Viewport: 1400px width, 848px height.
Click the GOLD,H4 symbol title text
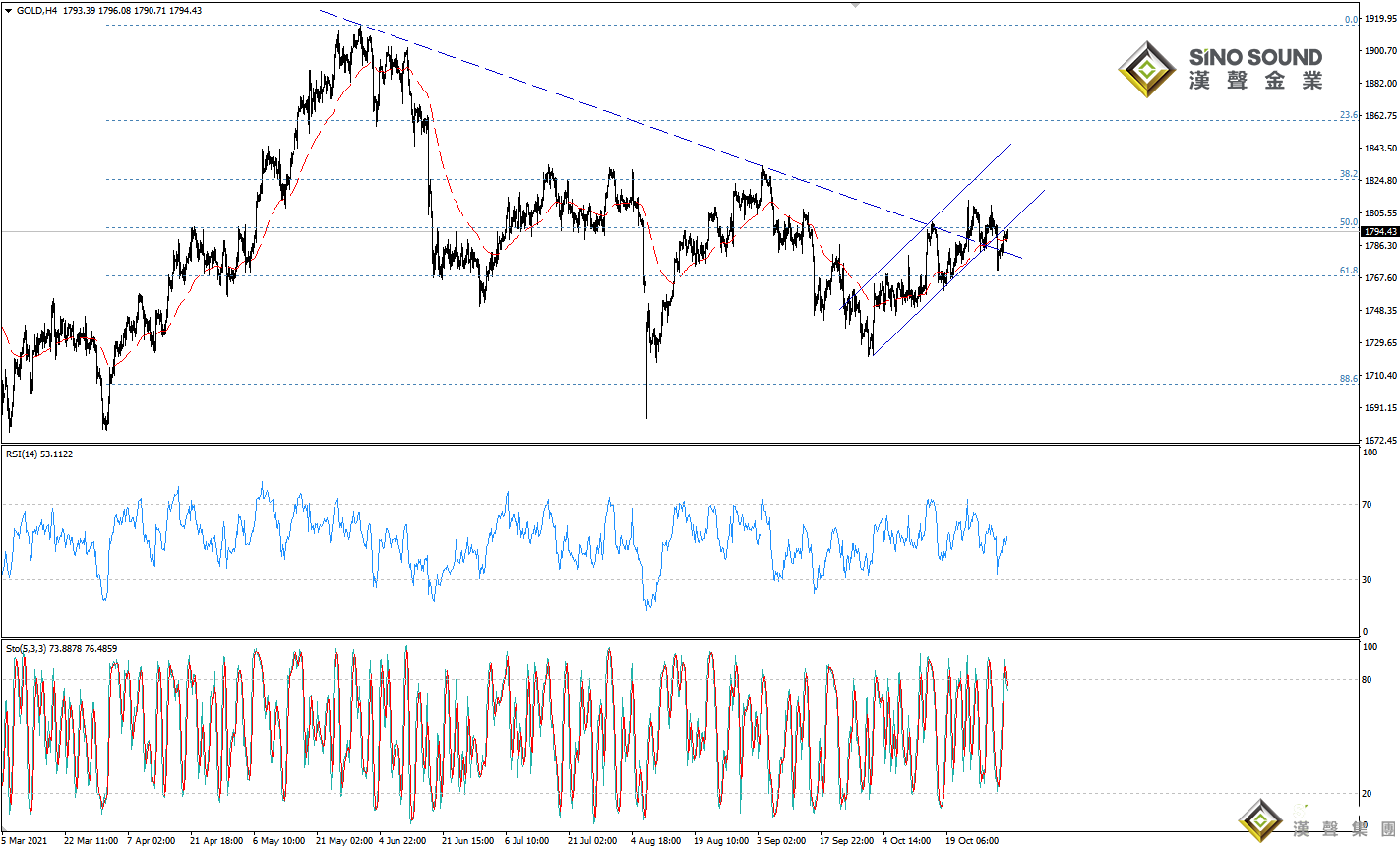pos(36,10)
